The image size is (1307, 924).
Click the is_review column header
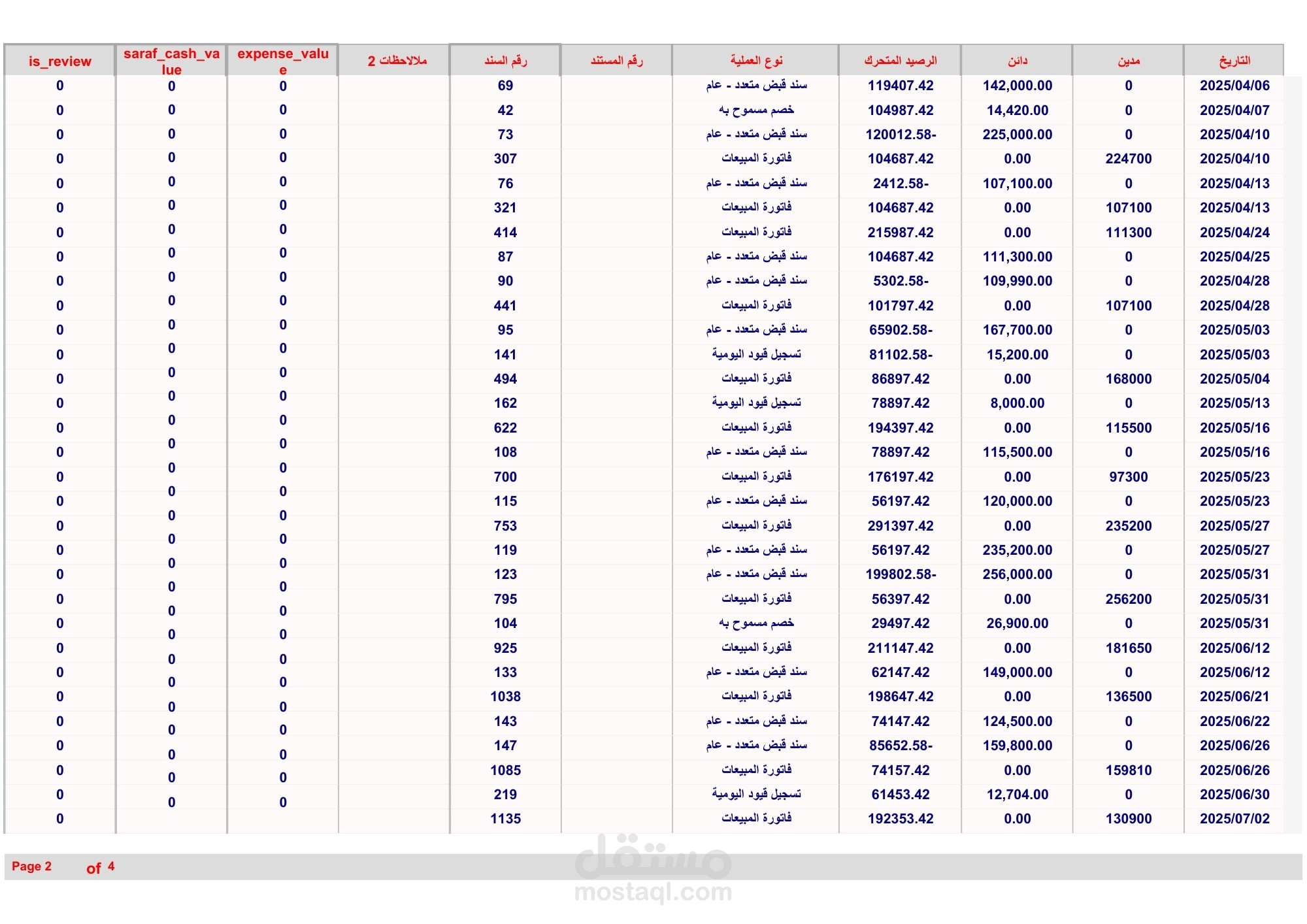tap(59, 61)
